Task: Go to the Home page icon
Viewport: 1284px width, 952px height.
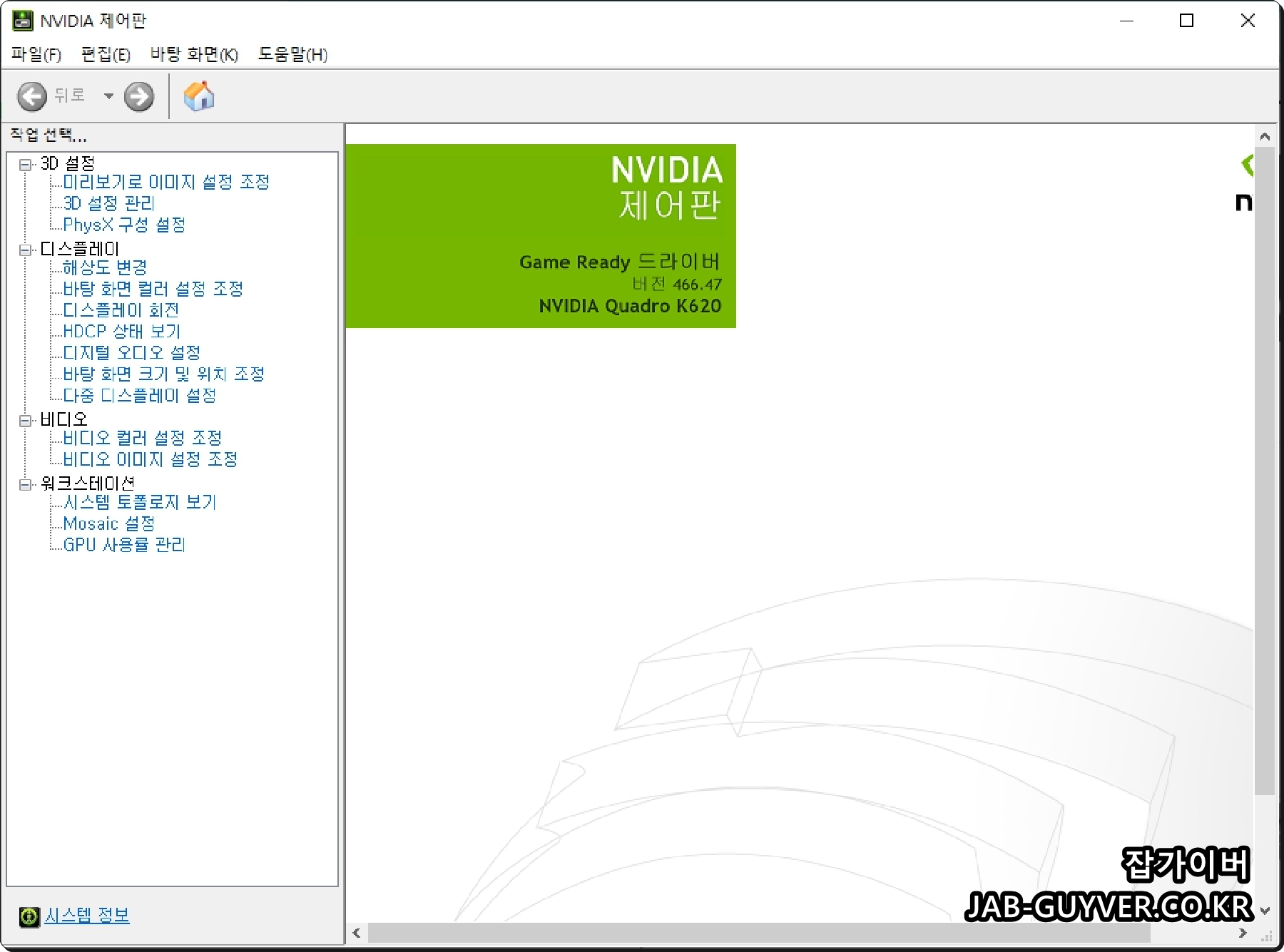Action: tap(199, 96)
